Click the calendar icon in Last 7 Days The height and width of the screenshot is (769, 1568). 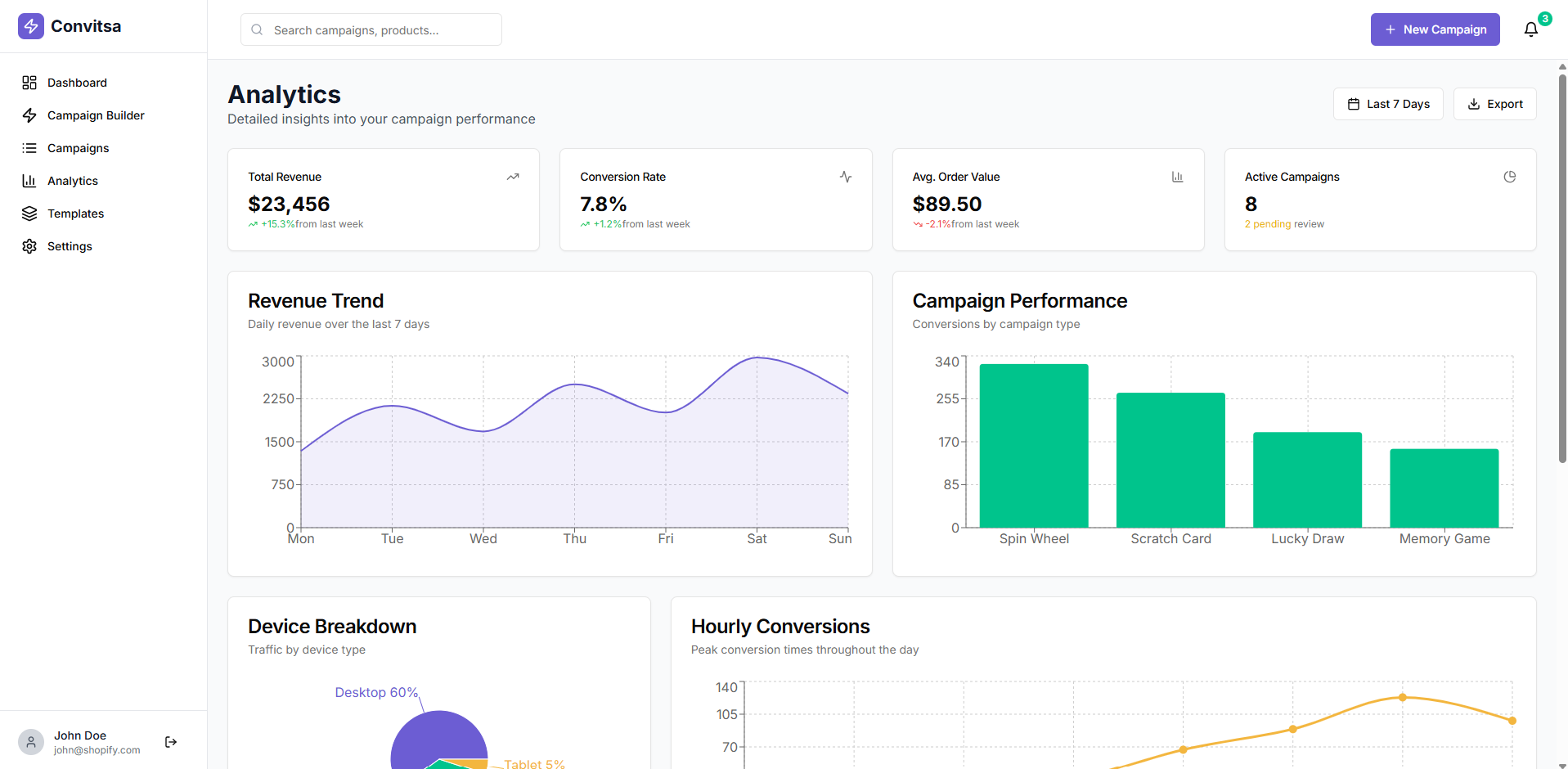[x=1354, y=104]
